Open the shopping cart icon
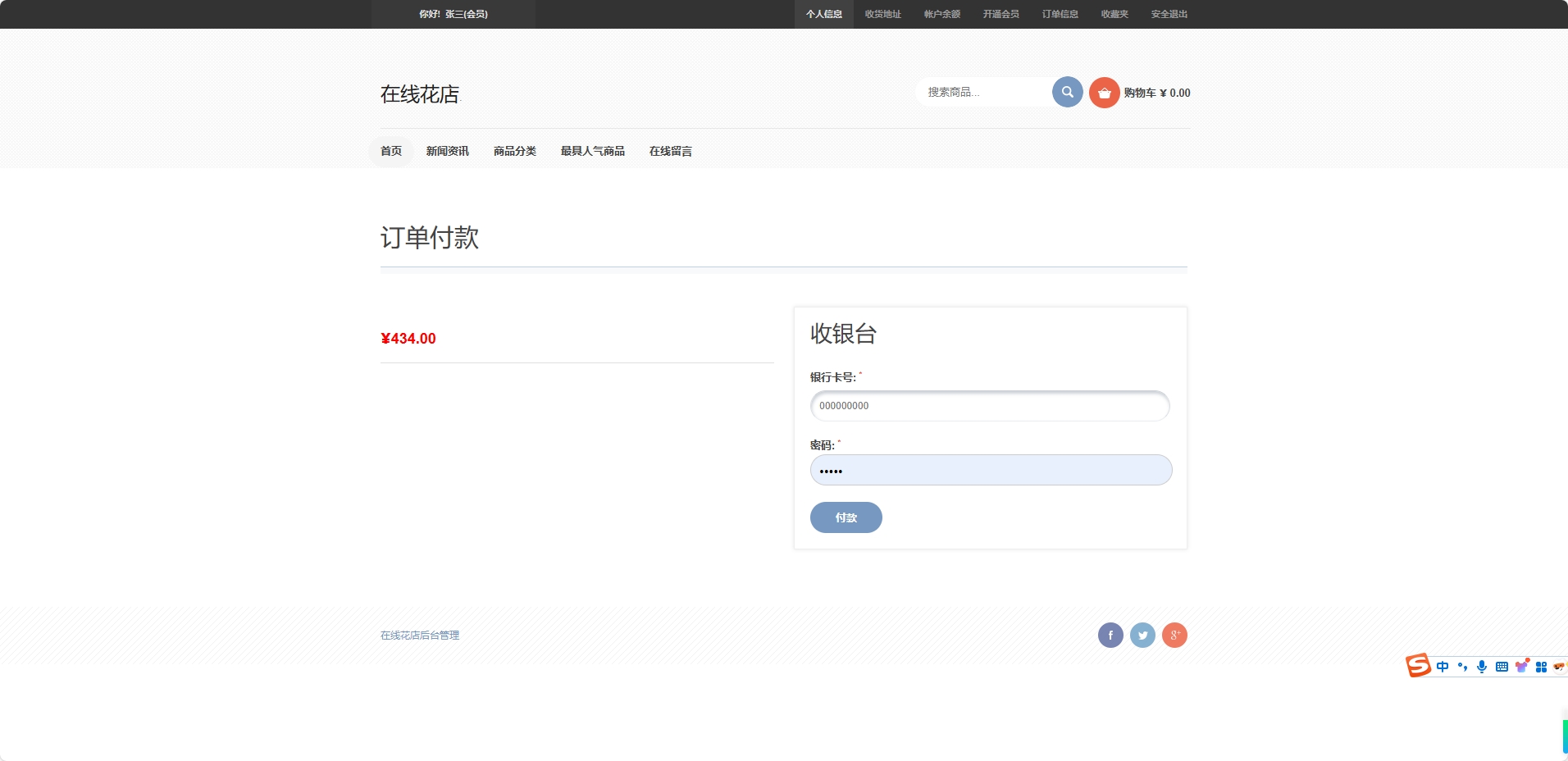 point(1104,92)
